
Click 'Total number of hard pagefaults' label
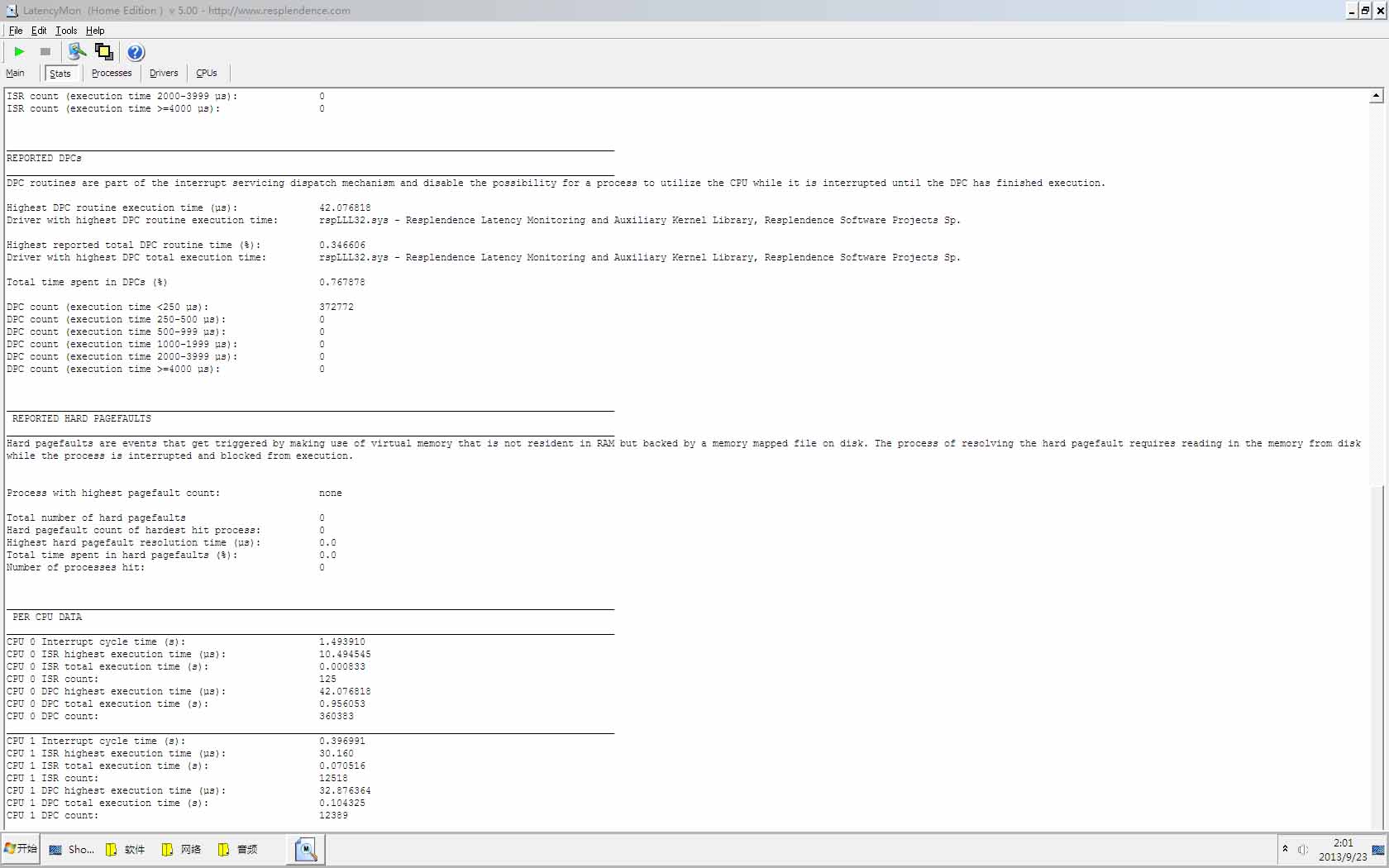pyautogui.click(x=96, y=517)
